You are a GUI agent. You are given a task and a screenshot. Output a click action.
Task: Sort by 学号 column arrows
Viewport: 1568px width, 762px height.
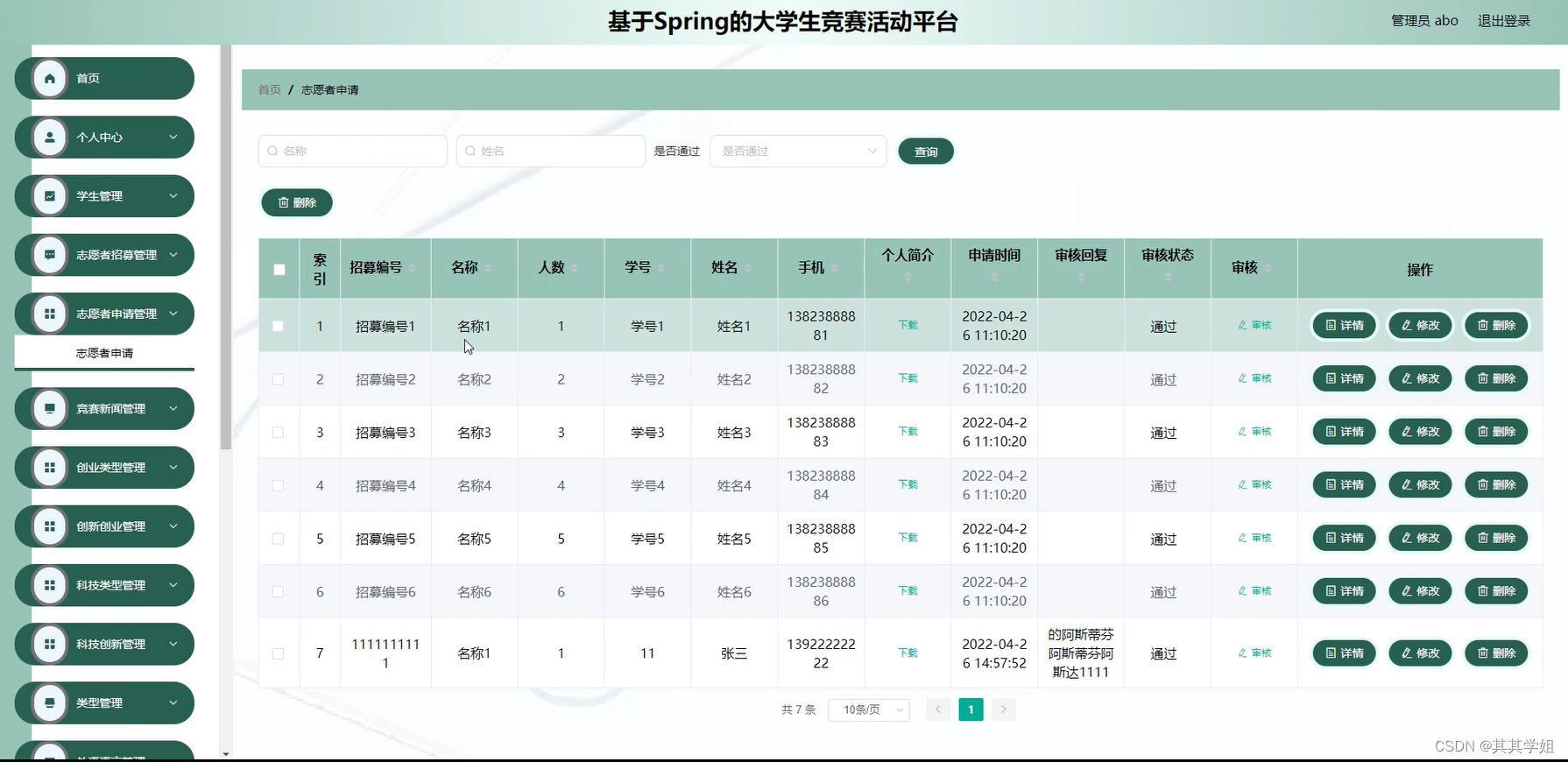coord(661,268)
